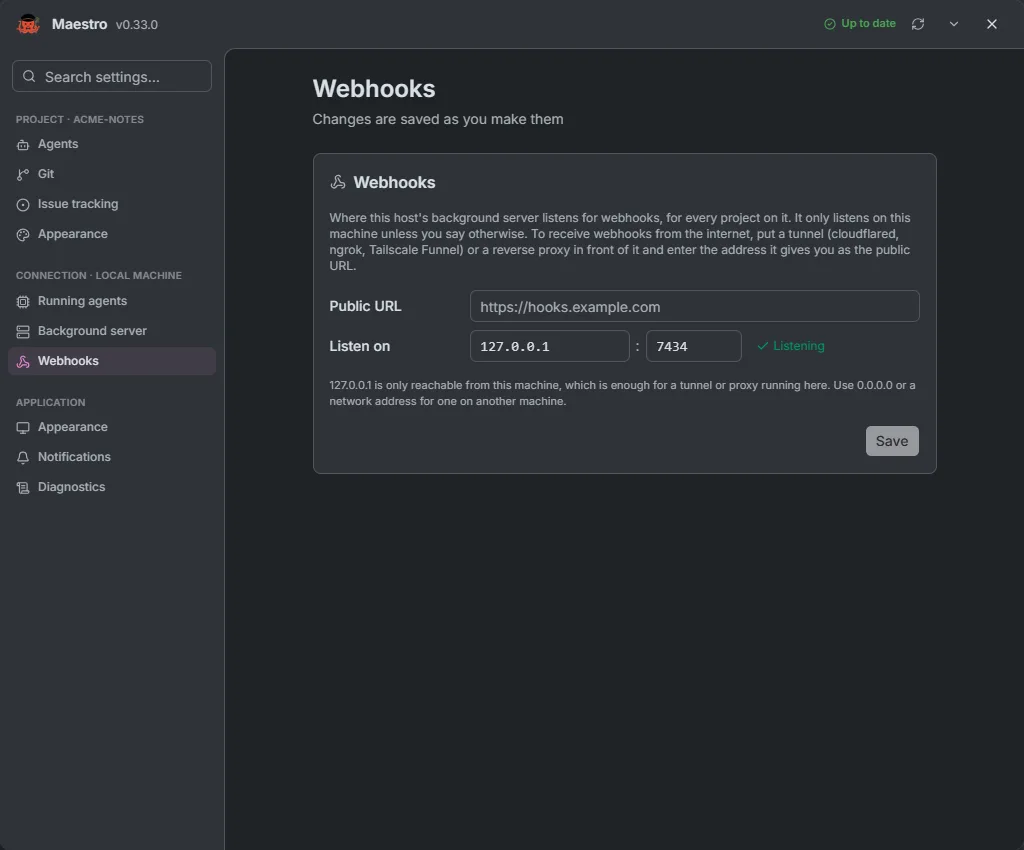Click the Notifications bell icon
This screenshot has height=850, width=1024.
[x=23, y=458]
